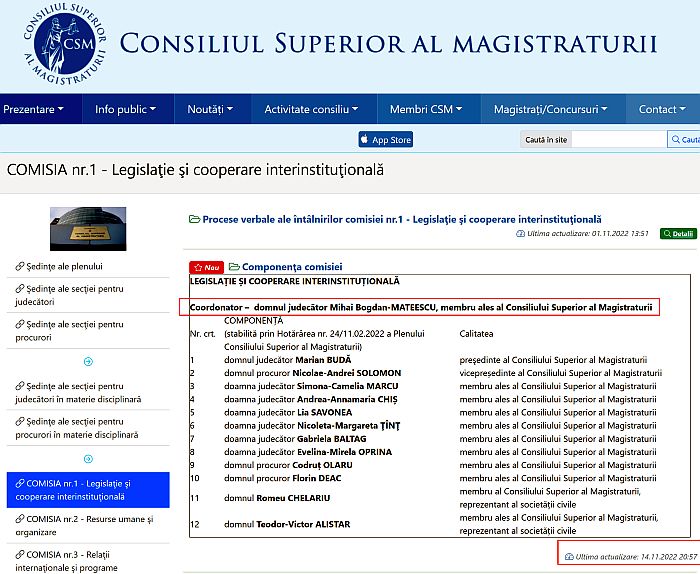Open the 'Componența comisiei' link

pos(292,266)
